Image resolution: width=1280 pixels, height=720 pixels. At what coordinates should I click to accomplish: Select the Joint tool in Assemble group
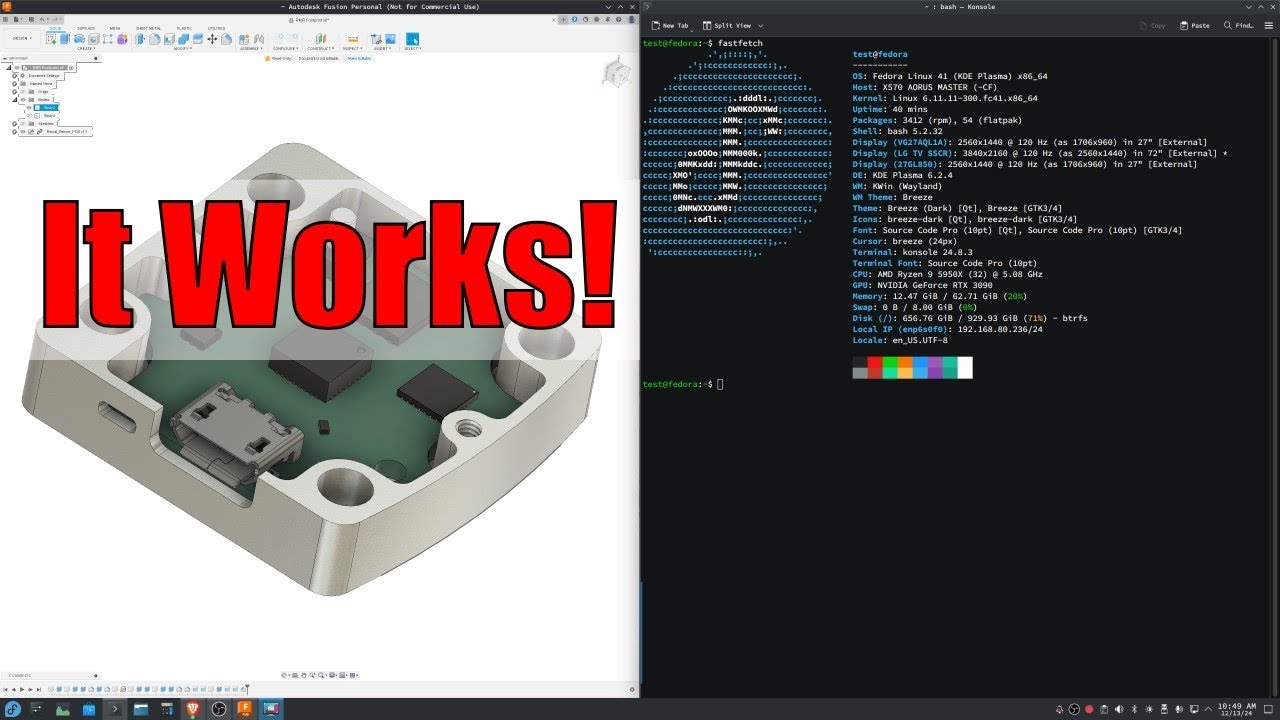[x=258, y=39]
